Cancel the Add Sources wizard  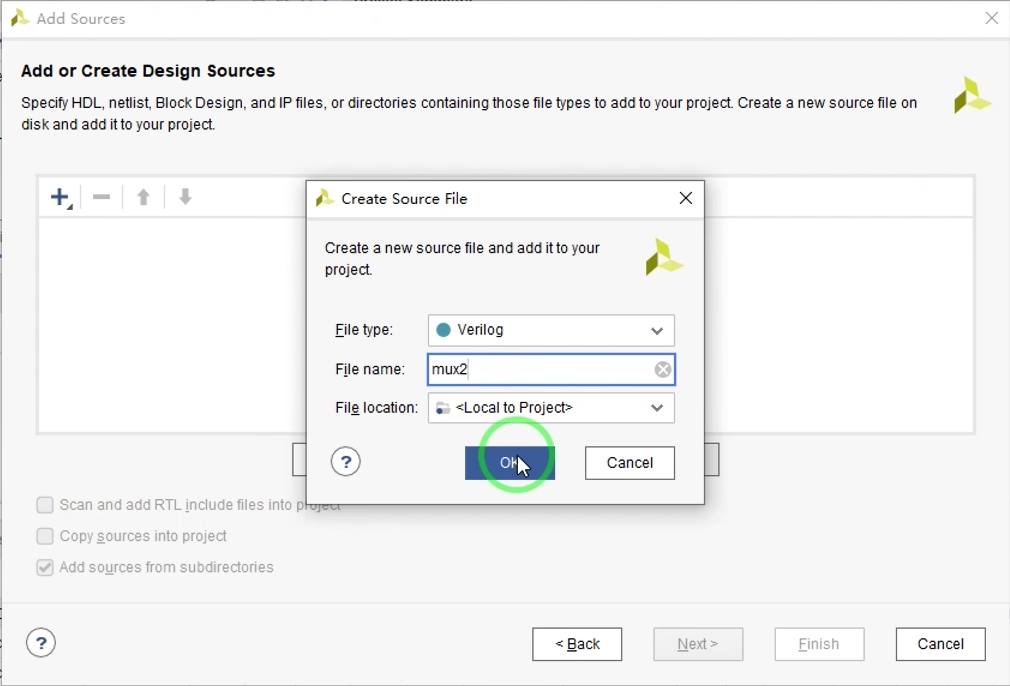pos(940,644)
